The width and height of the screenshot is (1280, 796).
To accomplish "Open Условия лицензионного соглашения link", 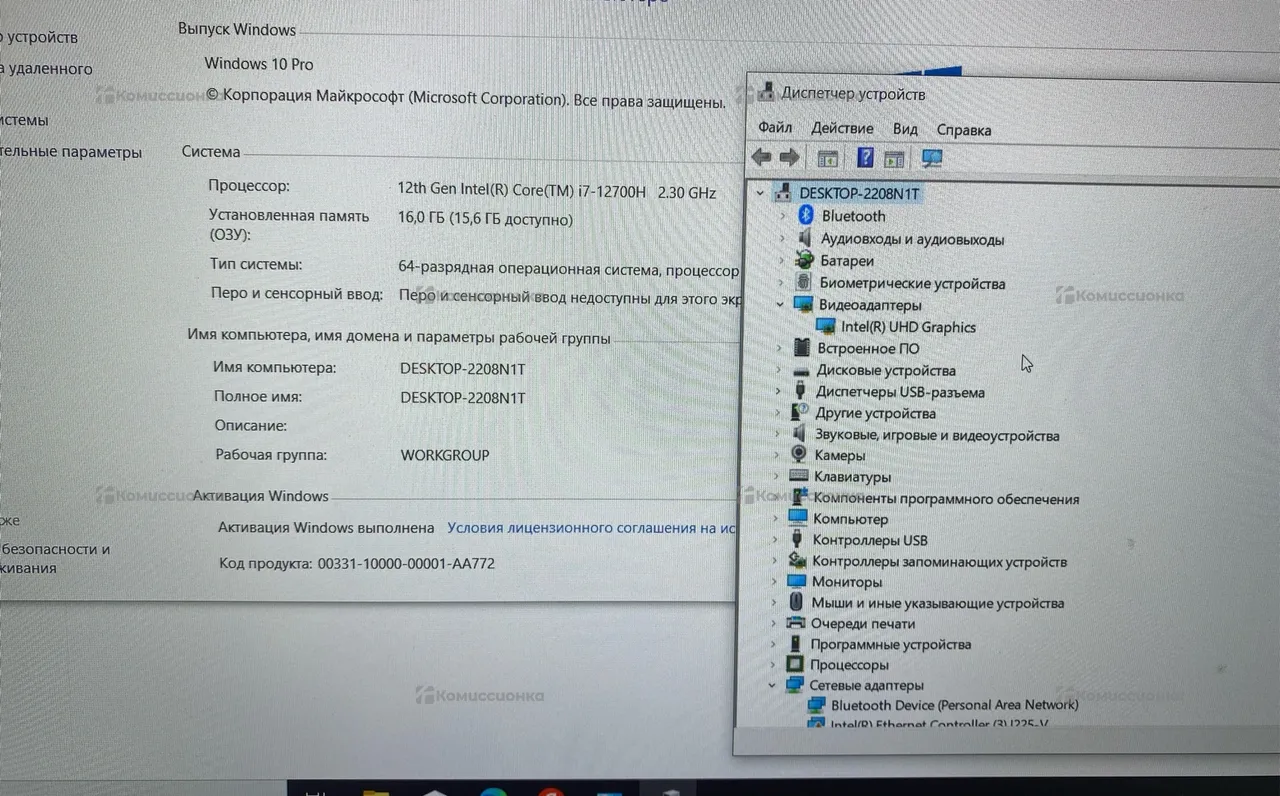I will [592, 527].
